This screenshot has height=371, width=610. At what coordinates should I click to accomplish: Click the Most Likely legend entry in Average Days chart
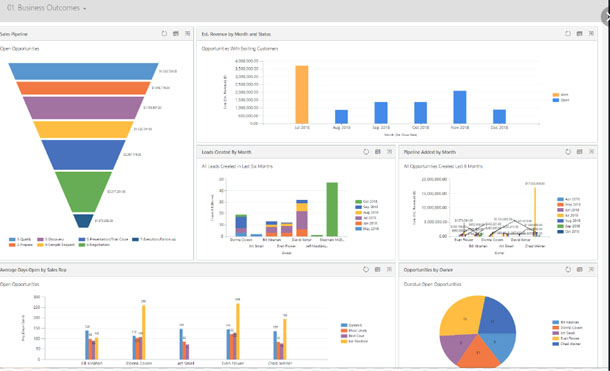pyautogui.click(x=354, y=331)
